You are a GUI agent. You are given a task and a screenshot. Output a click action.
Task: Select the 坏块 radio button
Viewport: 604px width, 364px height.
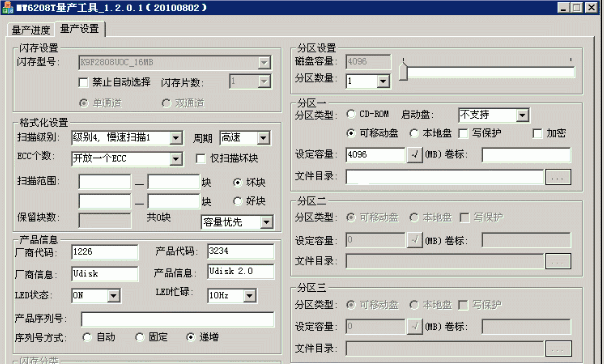[x=238, y=183]
